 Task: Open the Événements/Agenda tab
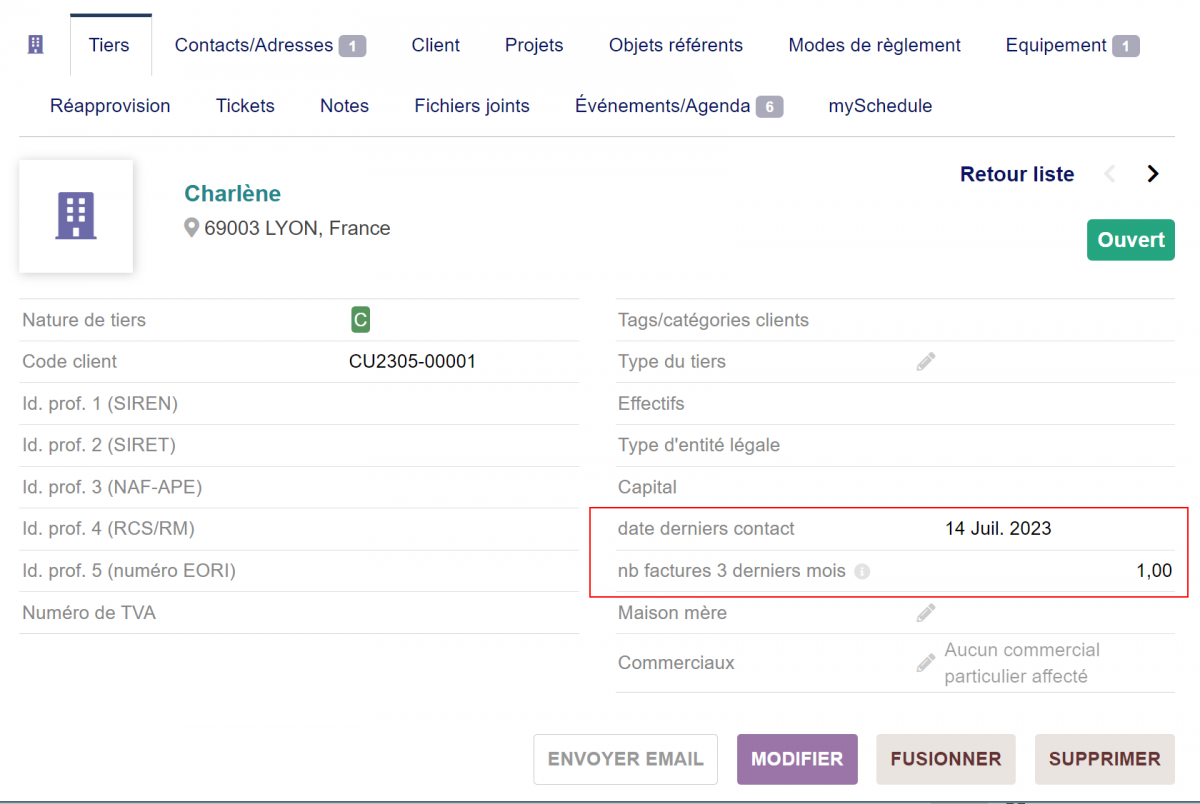click(678, 106)
